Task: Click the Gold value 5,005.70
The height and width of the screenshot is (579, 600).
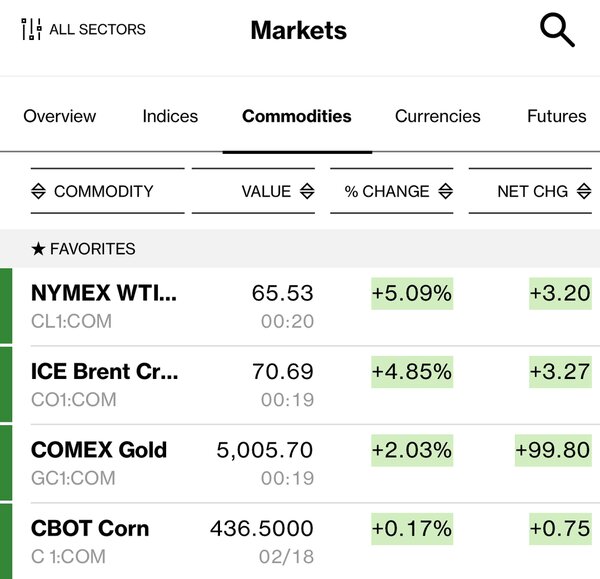Action: pyautogui.click(x=265, y=450)
